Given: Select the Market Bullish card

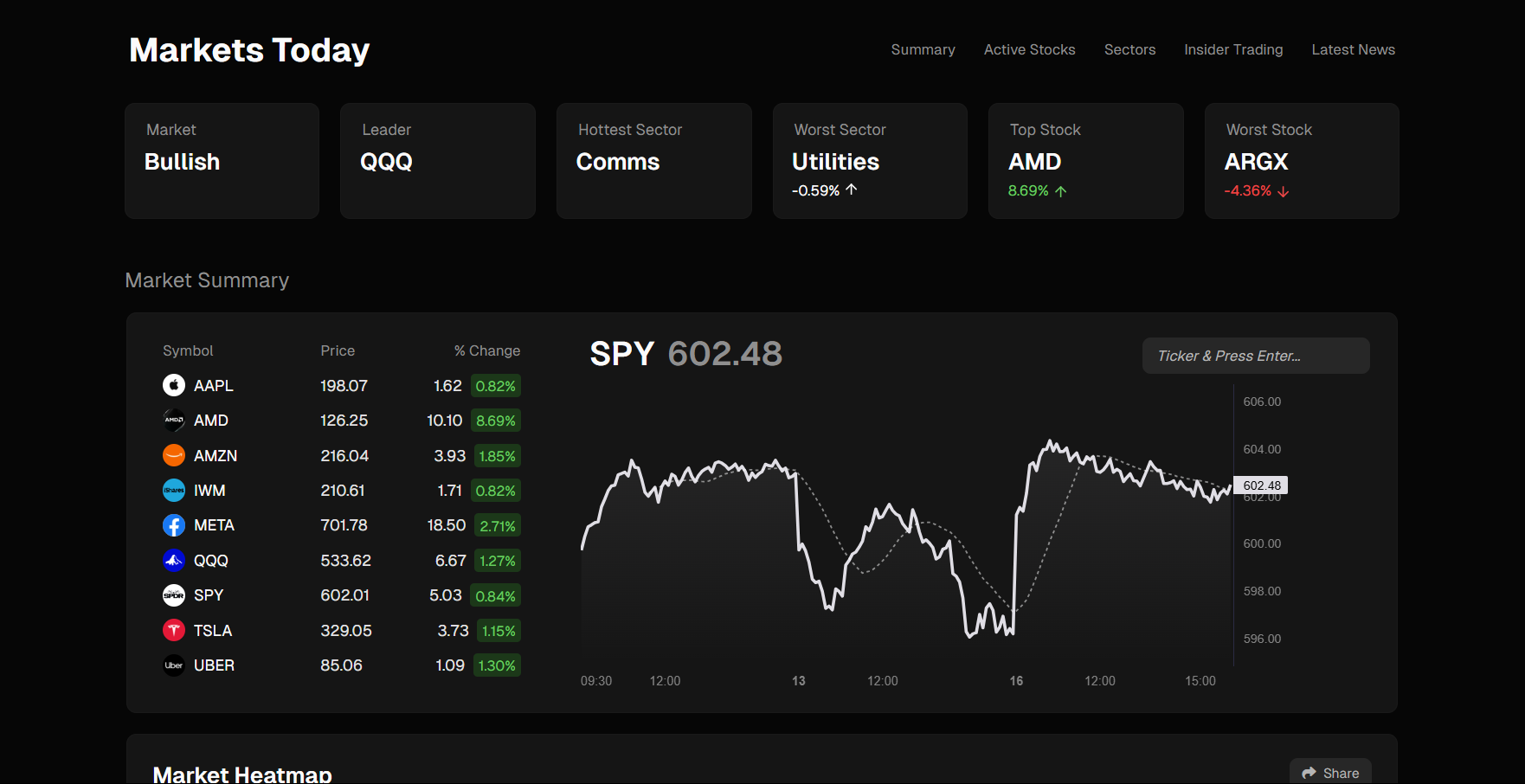Looking at the screenshot, I should click(x=222, y=161).
